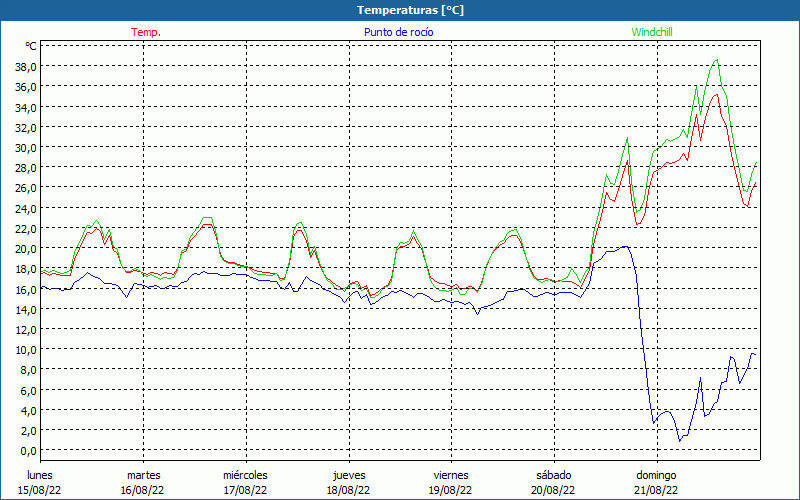The width and height of the screenshot is (800, 500).
Task: Click the 15/08/22 date label
Action: point(40,490)
